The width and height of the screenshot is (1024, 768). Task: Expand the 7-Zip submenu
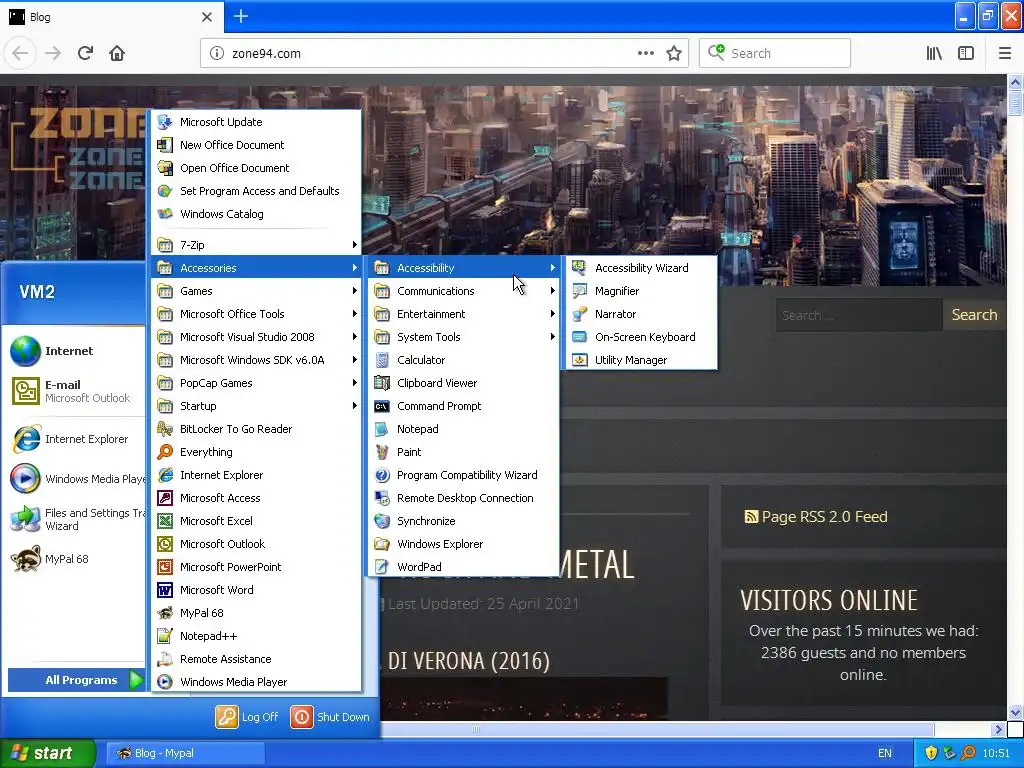257,245
